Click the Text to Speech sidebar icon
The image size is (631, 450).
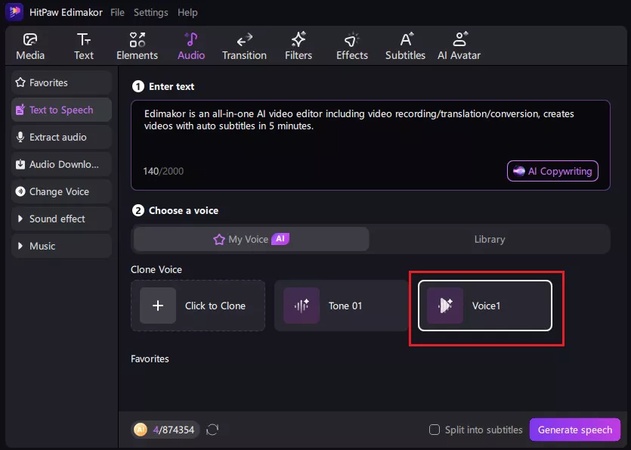[20, 110]
